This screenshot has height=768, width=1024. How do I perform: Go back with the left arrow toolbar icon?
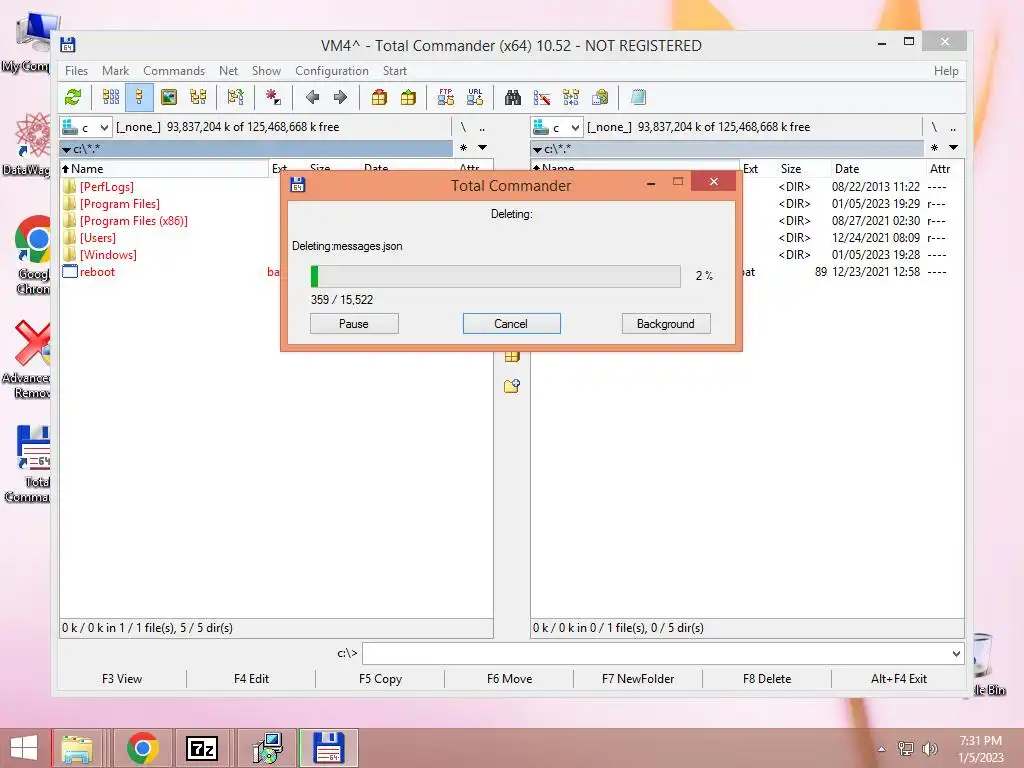pyautogui.click(x=312, y=98)
